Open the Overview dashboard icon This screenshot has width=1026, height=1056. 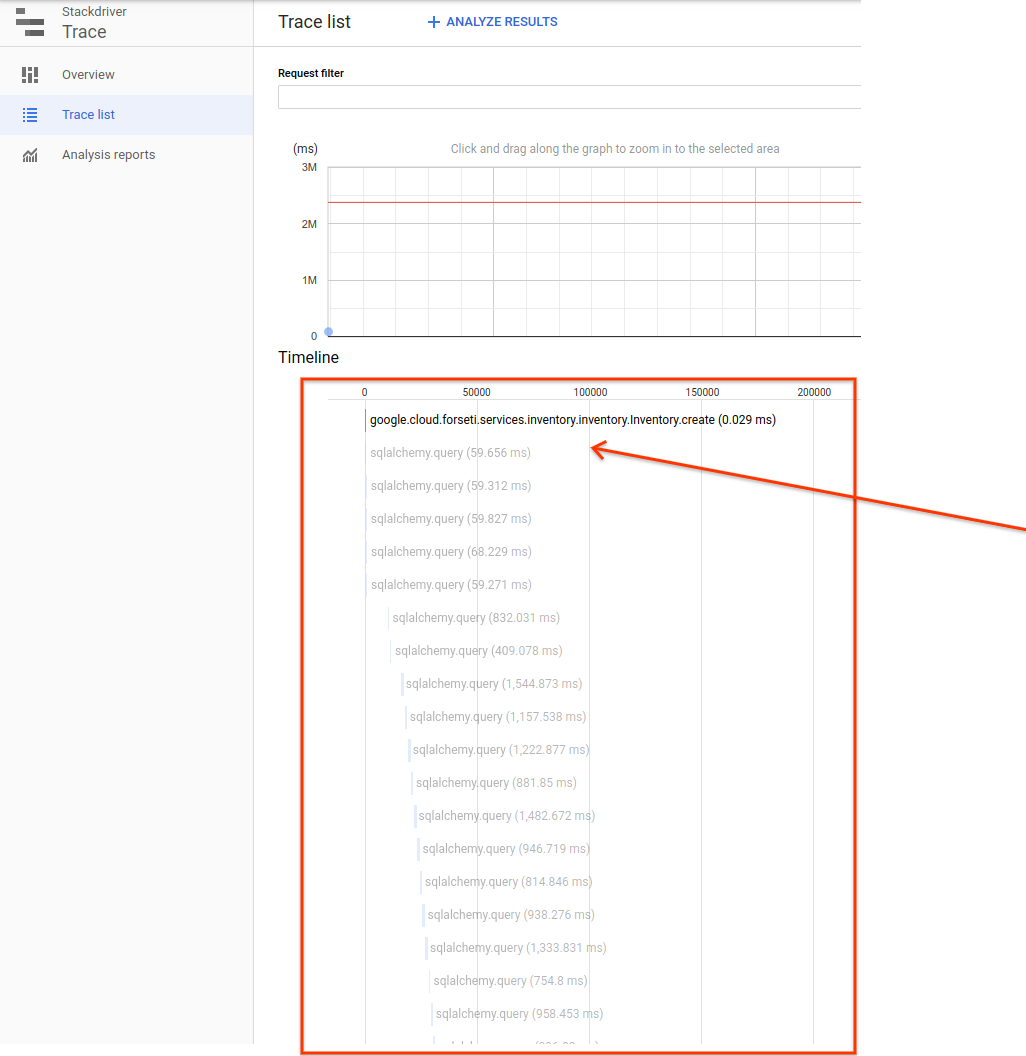[x=30, y=75]
